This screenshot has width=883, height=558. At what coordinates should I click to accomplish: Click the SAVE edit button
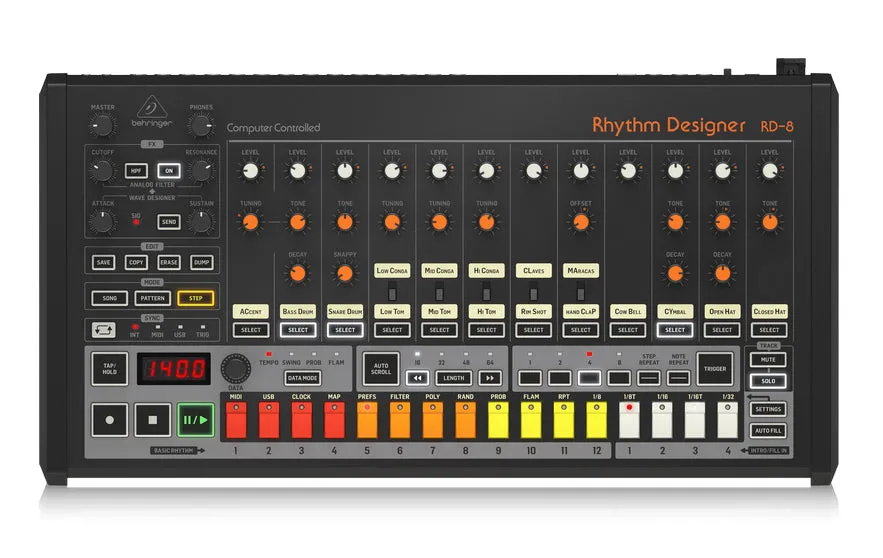(104, 262)
